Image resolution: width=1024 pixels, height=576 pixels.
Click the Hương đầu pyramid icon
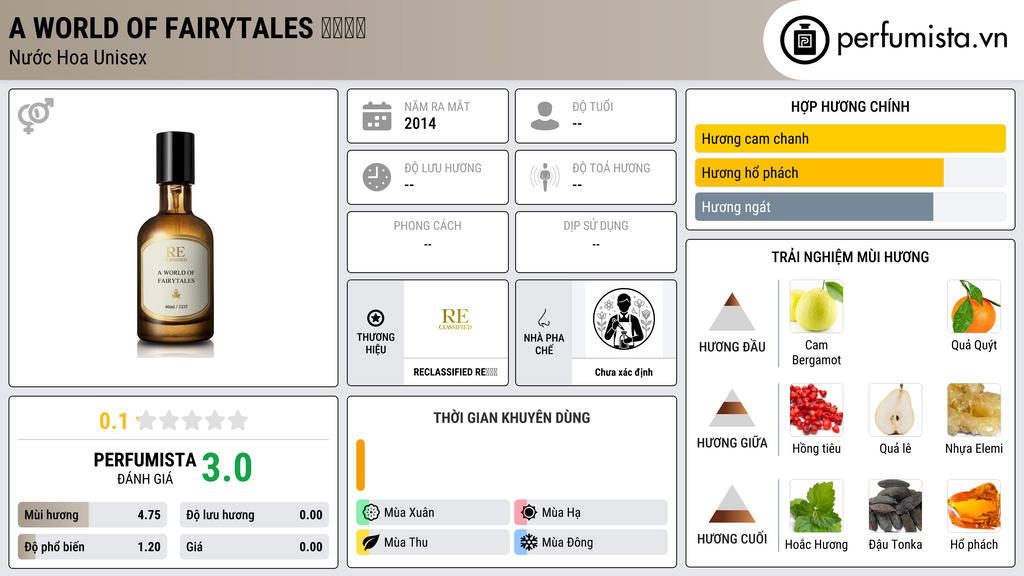coord(732,312)
